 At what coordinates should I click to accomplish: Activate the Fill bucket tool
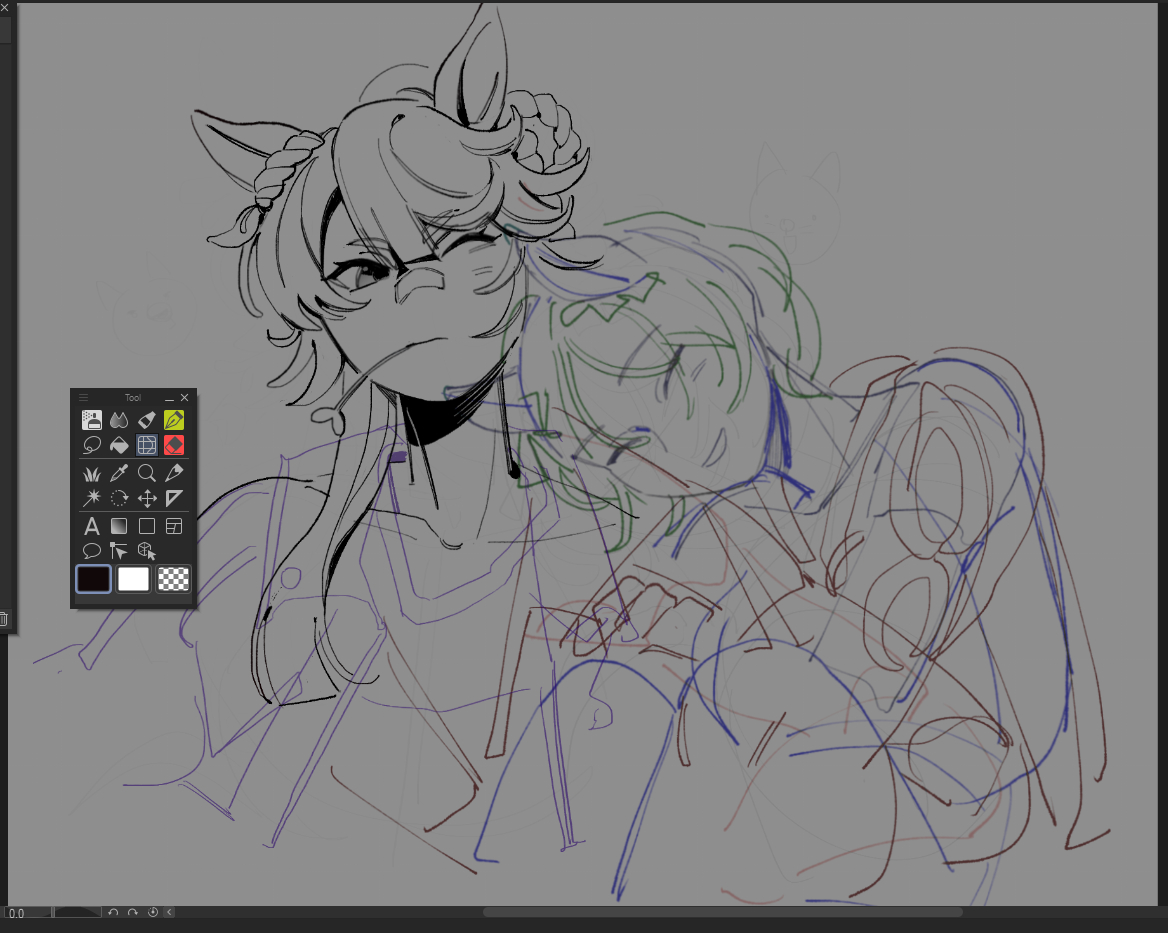point(119,446)
